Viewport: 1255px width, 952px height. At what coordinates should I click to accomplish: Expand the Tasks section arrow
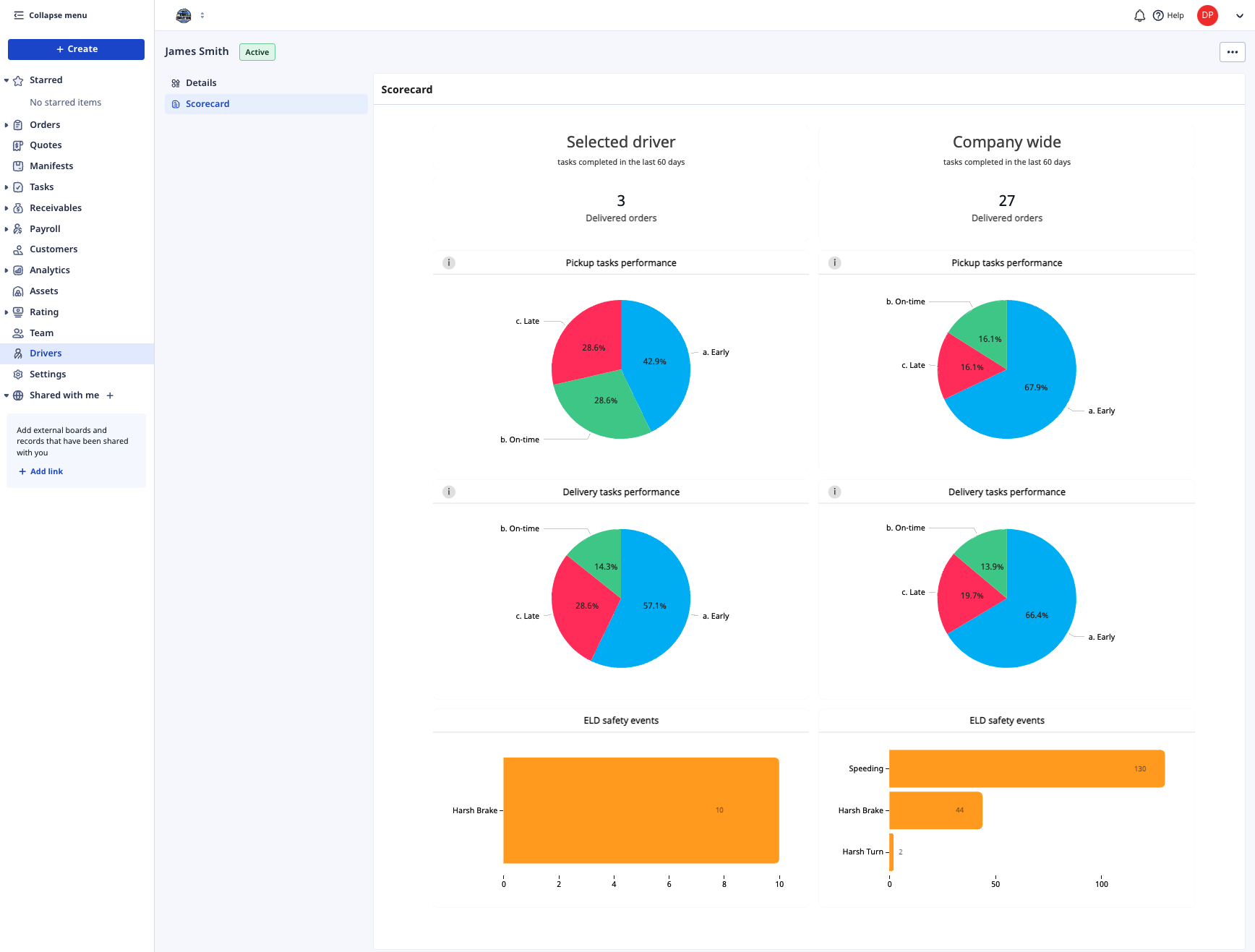click(x=7, y=186)
